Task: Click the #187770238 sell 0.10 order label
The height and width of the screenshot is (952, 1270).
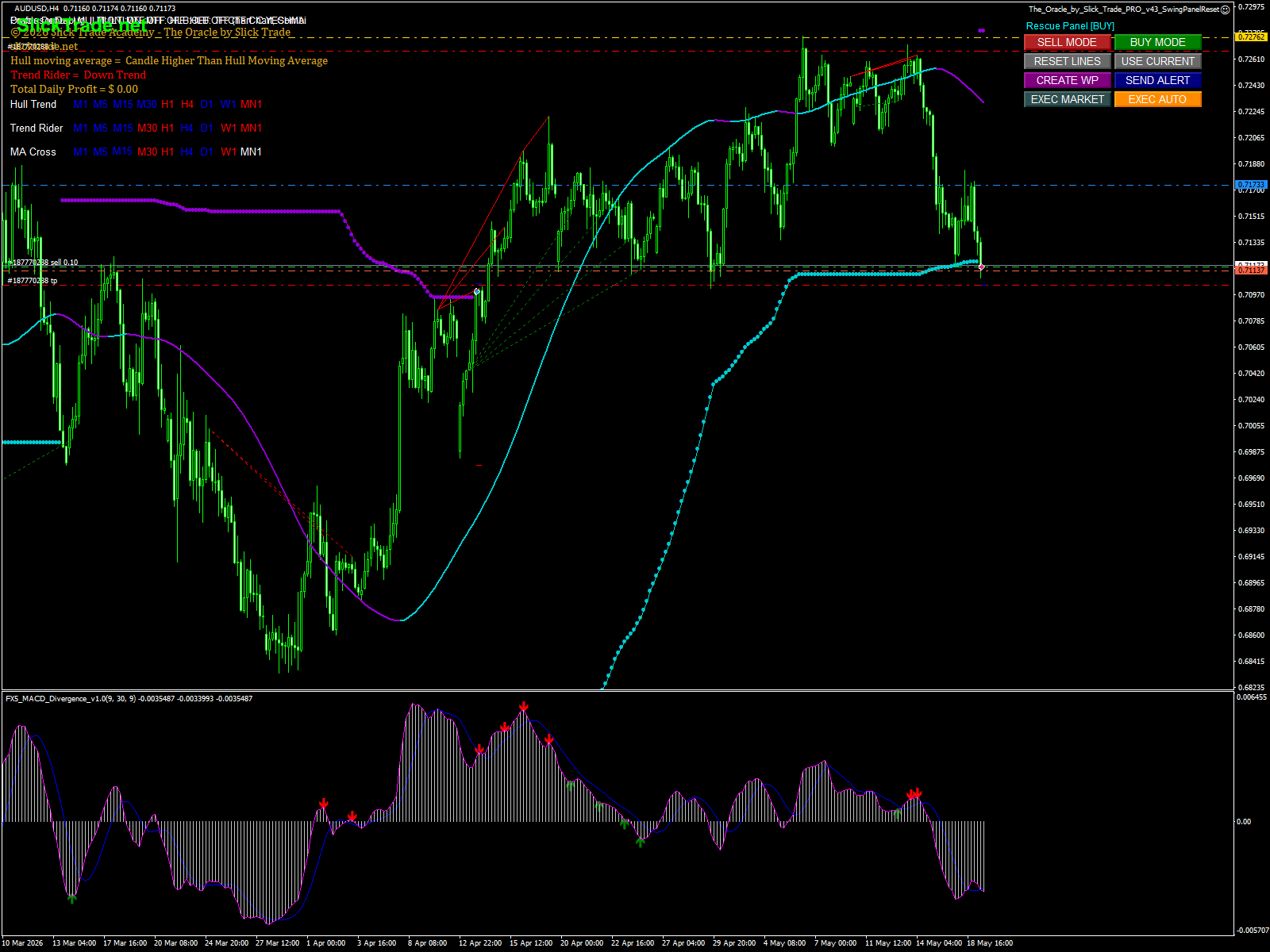Action: (x=43, y=263)
